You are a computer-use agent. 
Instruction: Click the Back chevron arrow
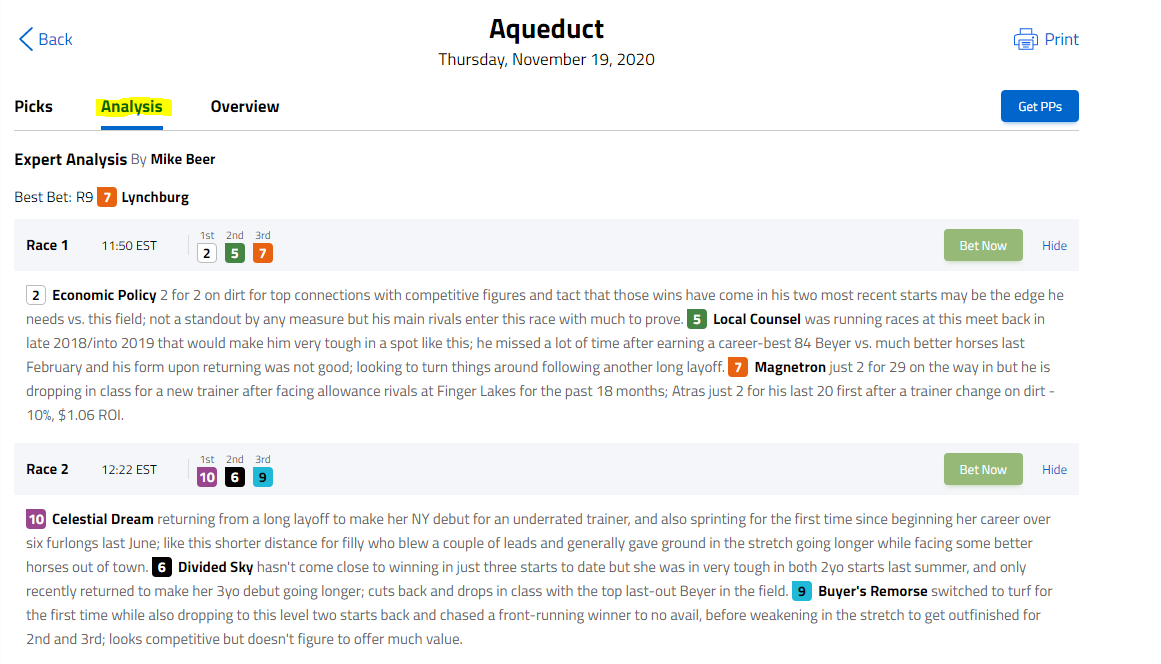pyautogui.click(x=26, y=39)
